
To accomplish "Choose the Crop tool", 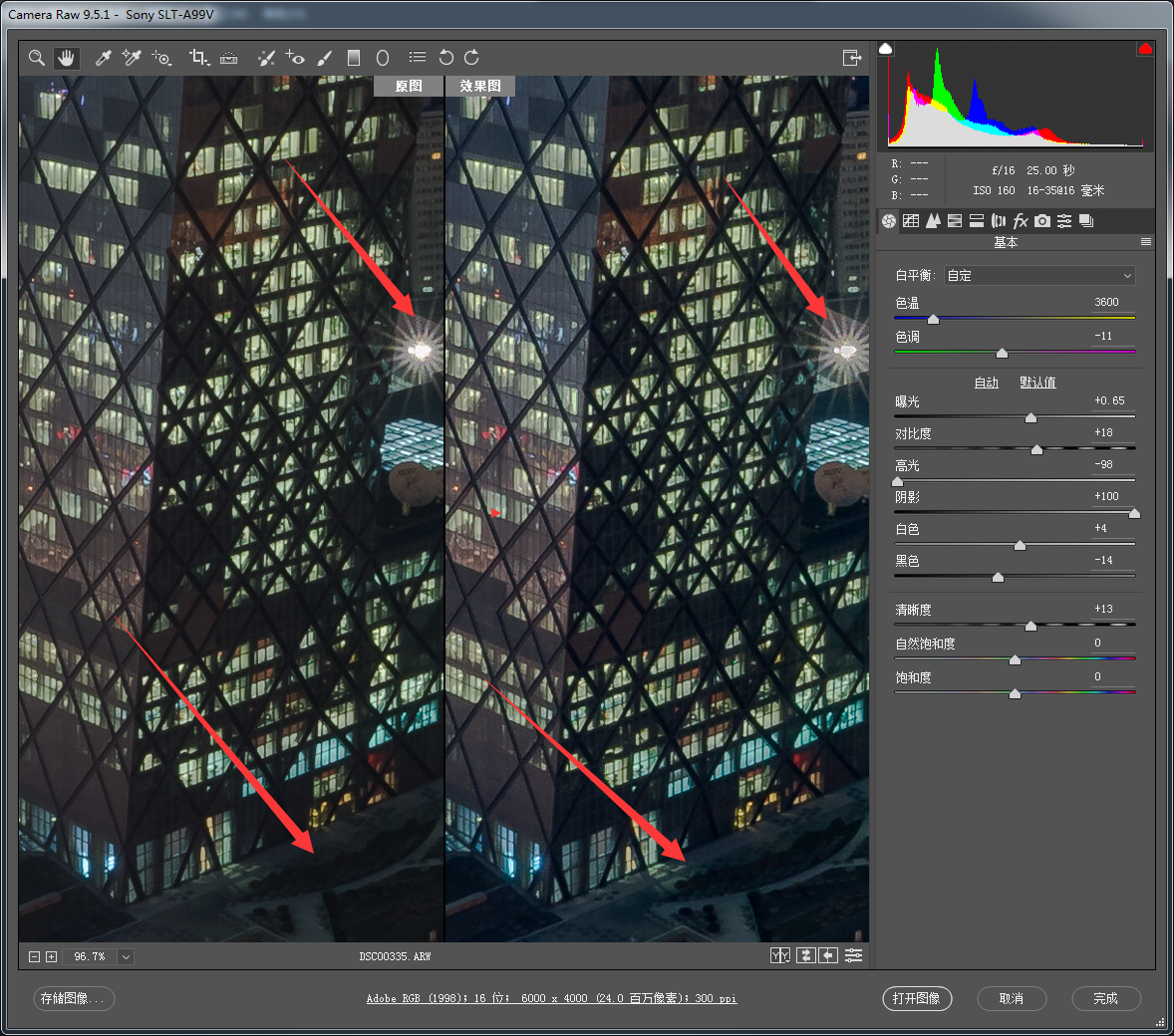I will click(x=197, y=58).
